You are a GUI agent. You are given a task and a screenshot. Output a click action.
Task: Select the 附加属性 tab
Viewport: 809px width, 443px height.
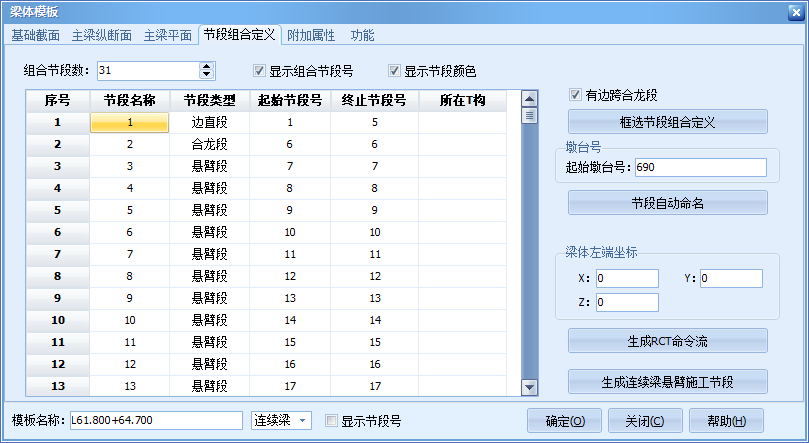point(311,35)
